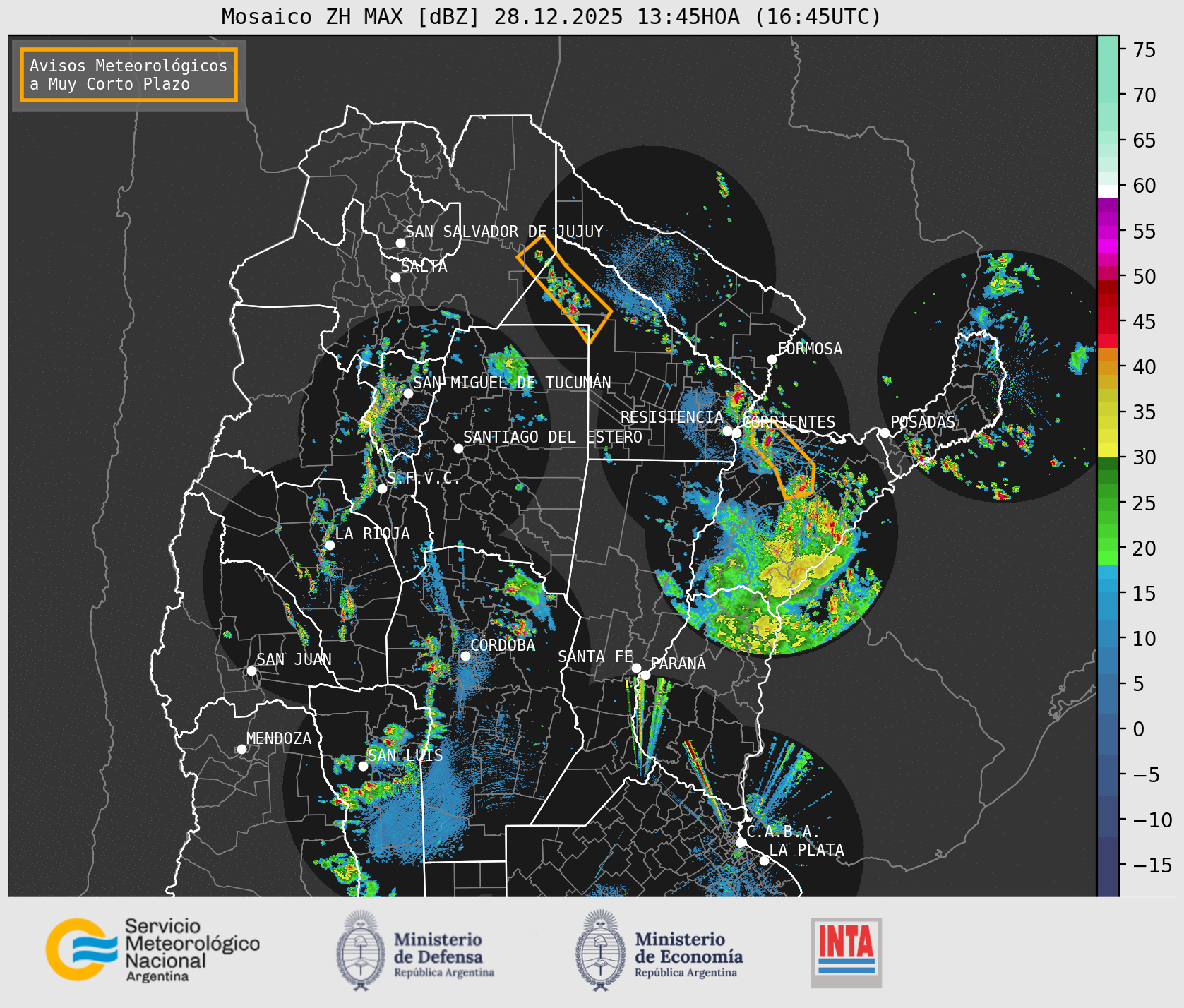Click the SANTIAGO DEL ESTERO label
1184x1008 pixels.
(553, 437)
